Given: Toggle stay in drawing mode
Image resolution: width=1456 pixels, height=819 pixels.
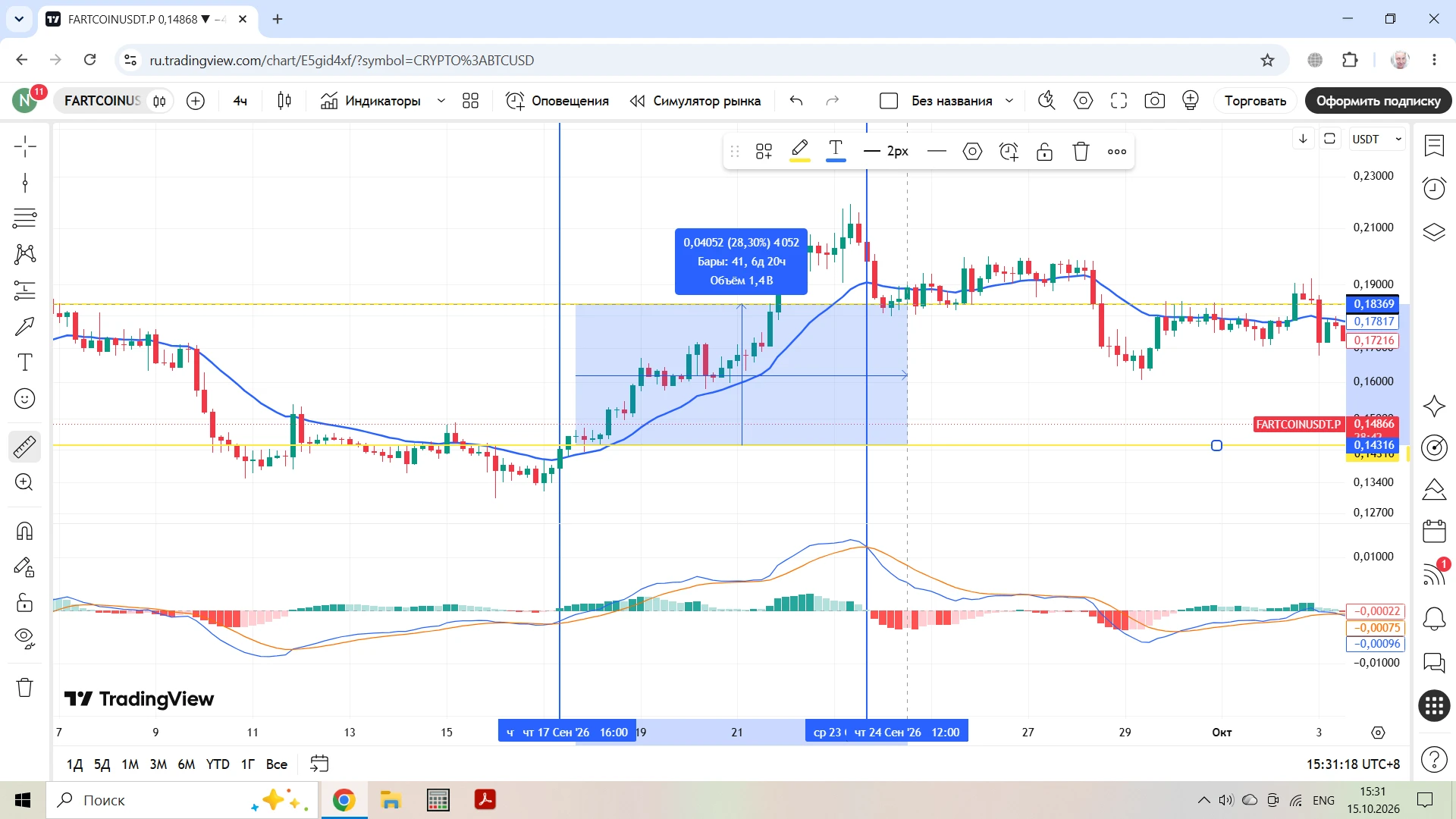Looking at the screenshot, I should click(x=25, y=567).
